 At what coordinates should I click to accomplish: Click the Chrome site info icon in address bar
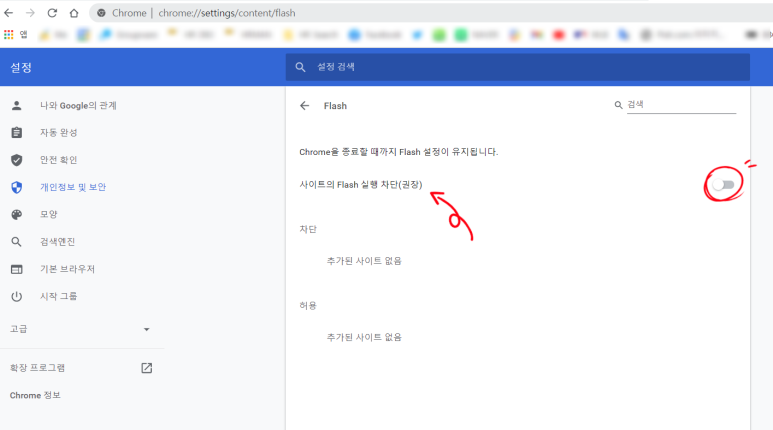(101, 13)
